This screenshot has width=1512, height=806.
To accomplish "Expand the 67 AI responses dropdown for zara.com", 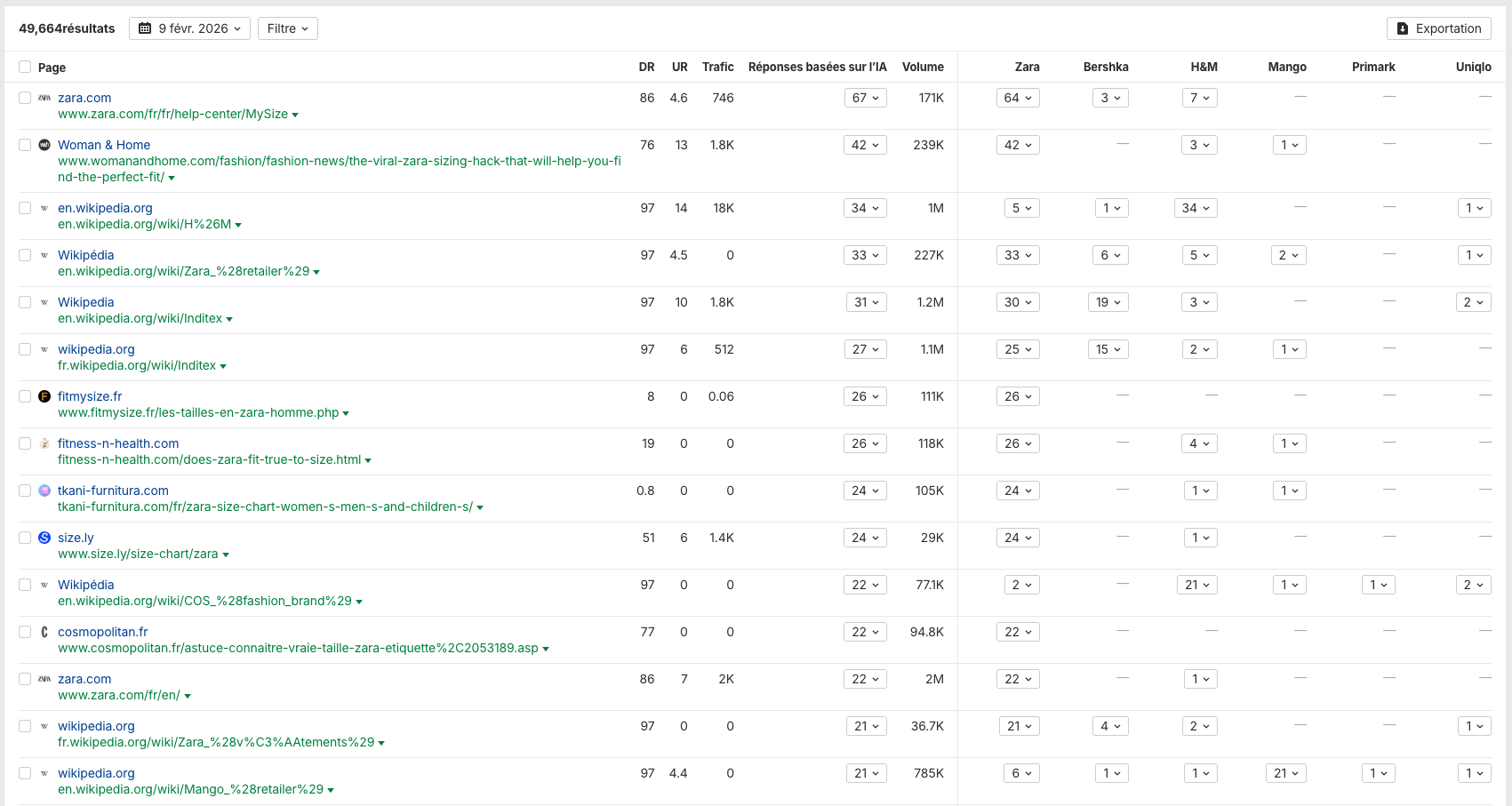I will [x=865, y=98].
